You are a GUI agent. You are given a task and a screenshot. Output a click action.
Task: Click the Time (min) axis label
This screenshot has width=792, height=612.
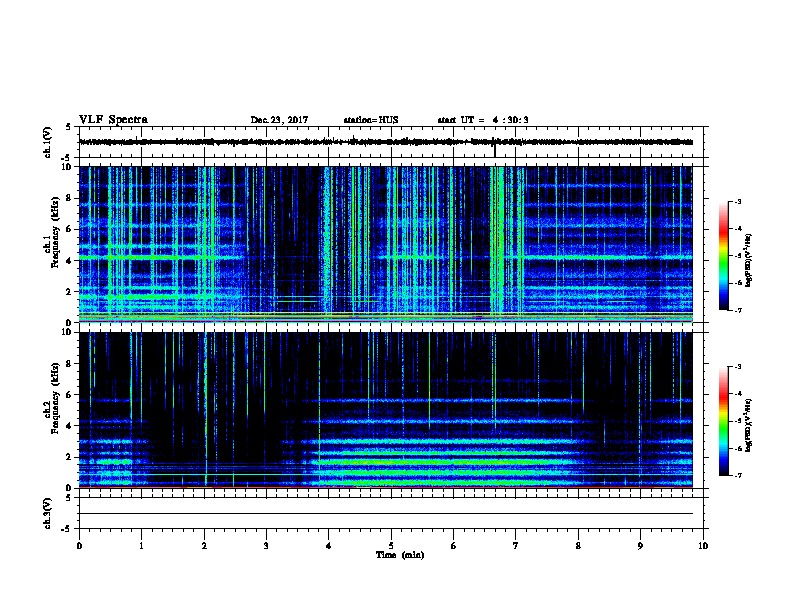[x=400, y=555]
